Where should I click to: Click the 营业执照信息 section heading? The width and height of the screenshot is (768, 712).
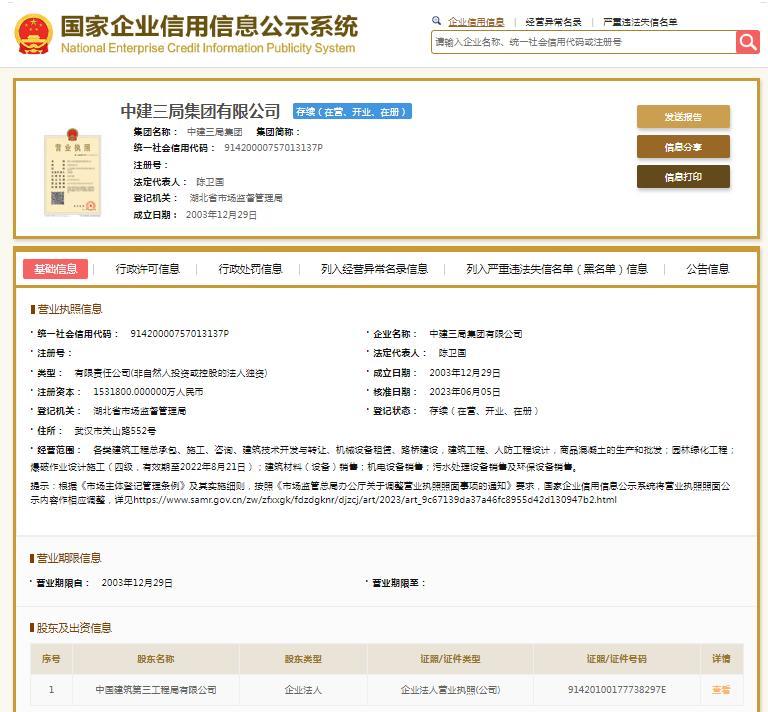point(70,309)
